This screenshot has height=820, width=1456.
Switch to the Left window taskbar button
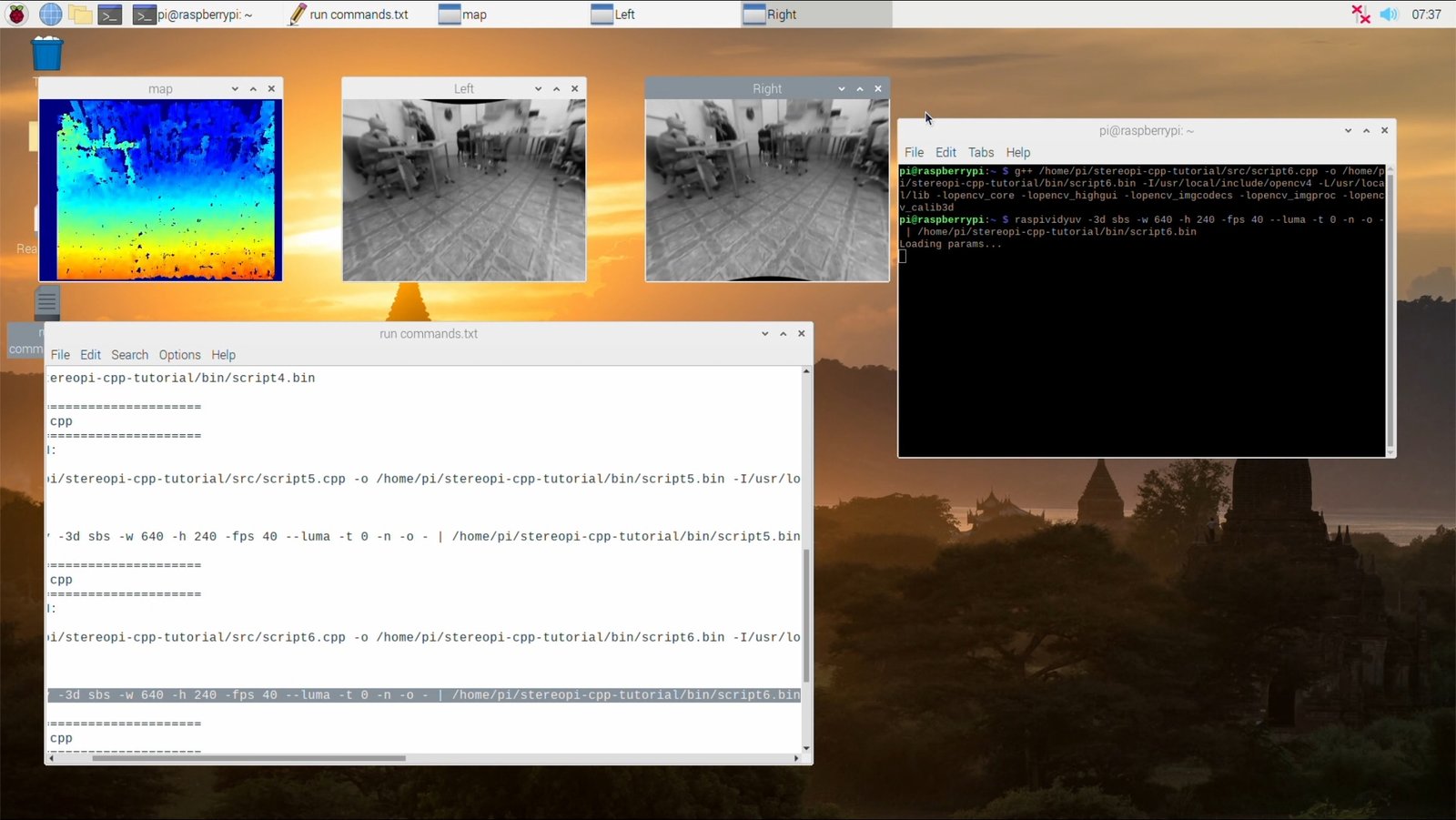pyautogui.click(x=614, y=14)
